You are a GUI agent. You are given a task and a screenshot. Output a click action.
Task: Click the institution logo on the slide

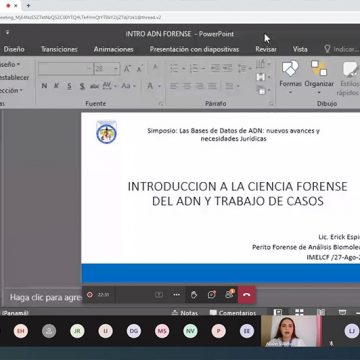point(106,132)
